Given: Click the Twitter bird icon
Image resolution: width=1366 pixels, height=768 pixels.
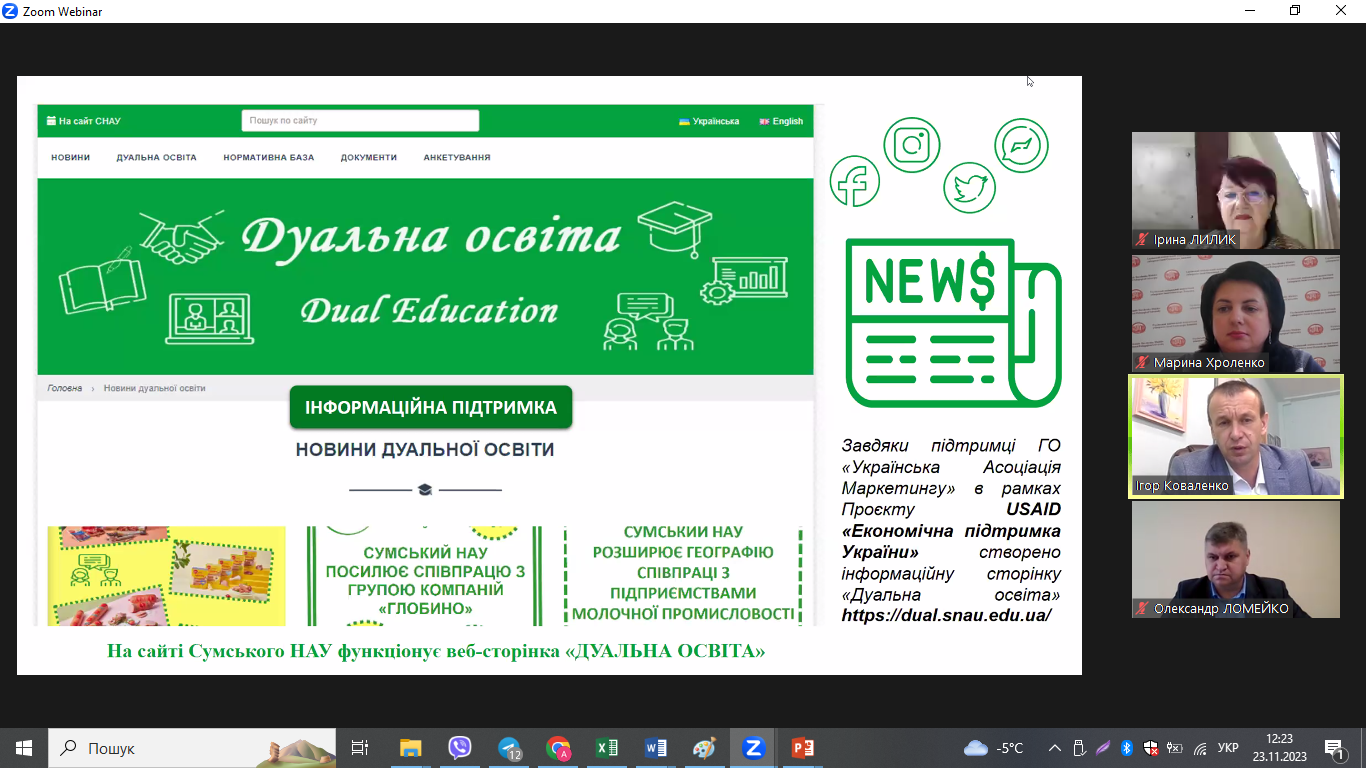Looking at the screenshot, I should point(969,187).
